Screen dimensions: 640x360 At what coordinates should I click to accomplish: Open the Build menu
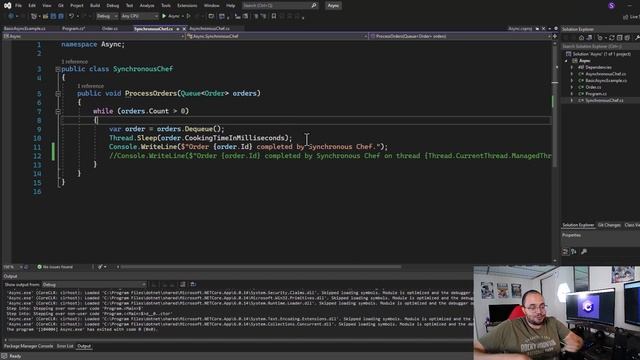click(x=95, y=6)
